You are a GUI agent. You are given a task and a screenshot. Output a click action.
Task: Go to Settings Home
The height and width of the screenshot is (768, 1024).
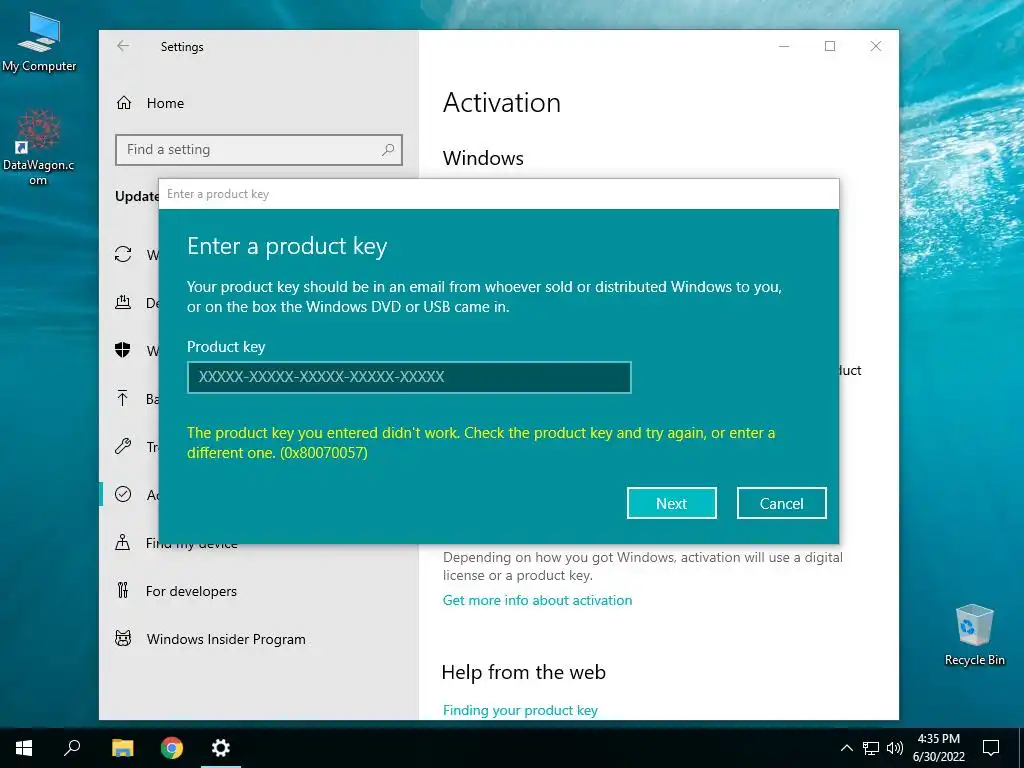(x=150, y=103)
